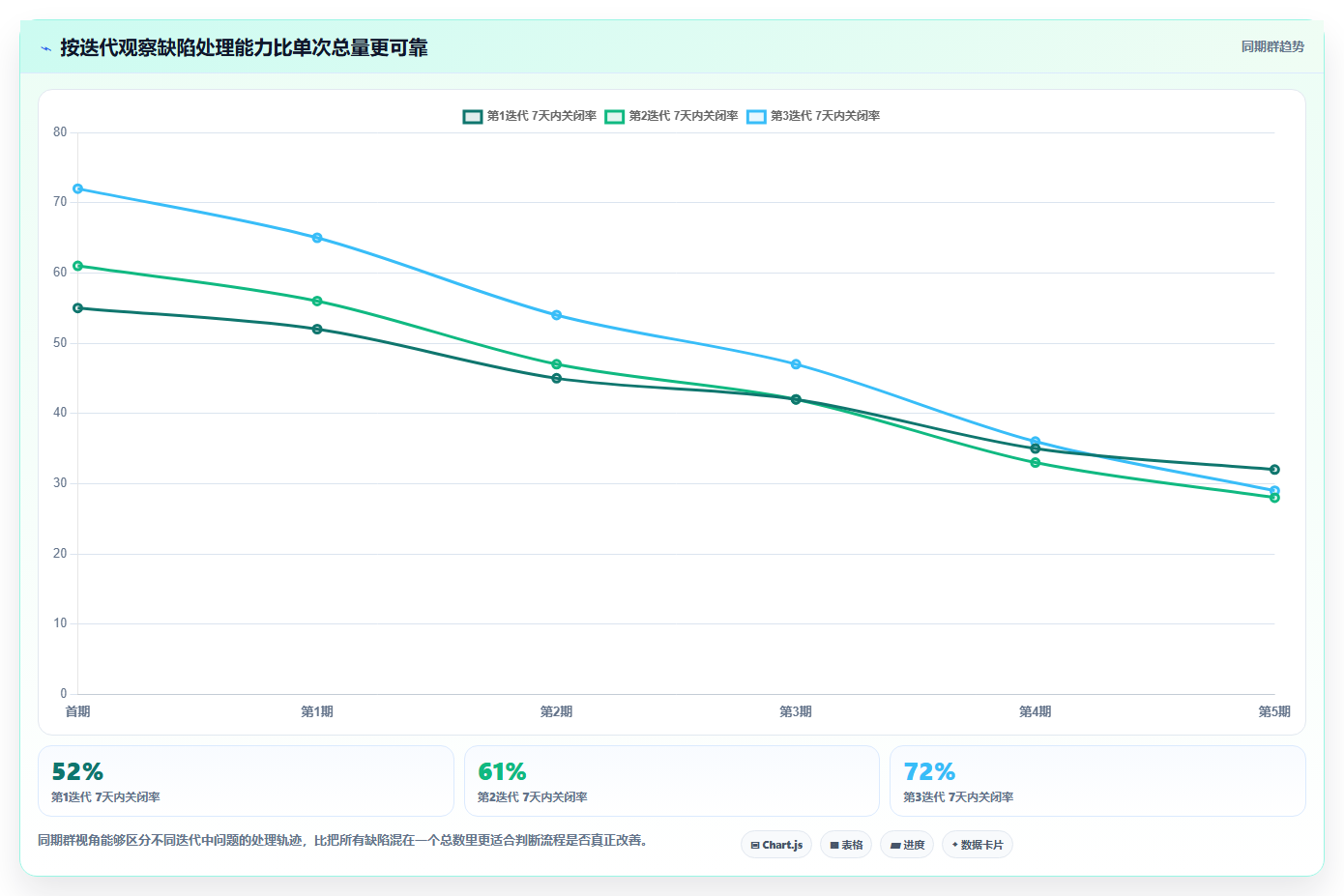Click 第3迭代 data point at 第2期 (54)
This screenshot has height=896, width=1344.
[x=557, y=315]
